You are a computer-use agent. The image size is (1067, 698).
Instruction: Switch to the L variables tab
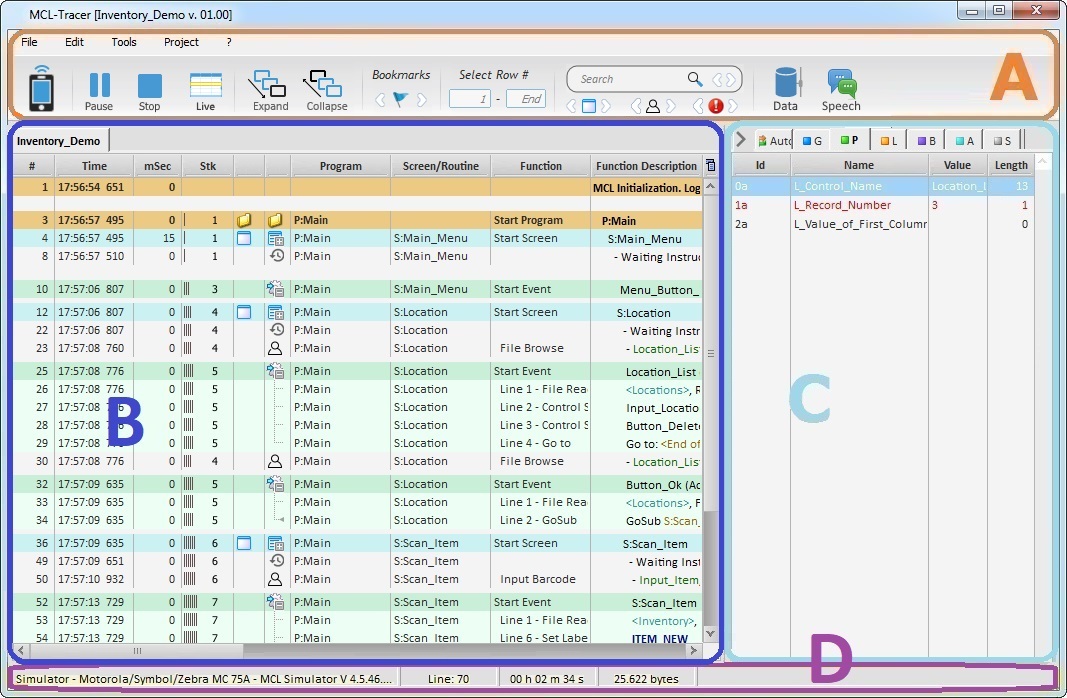[x=888, y=141]
